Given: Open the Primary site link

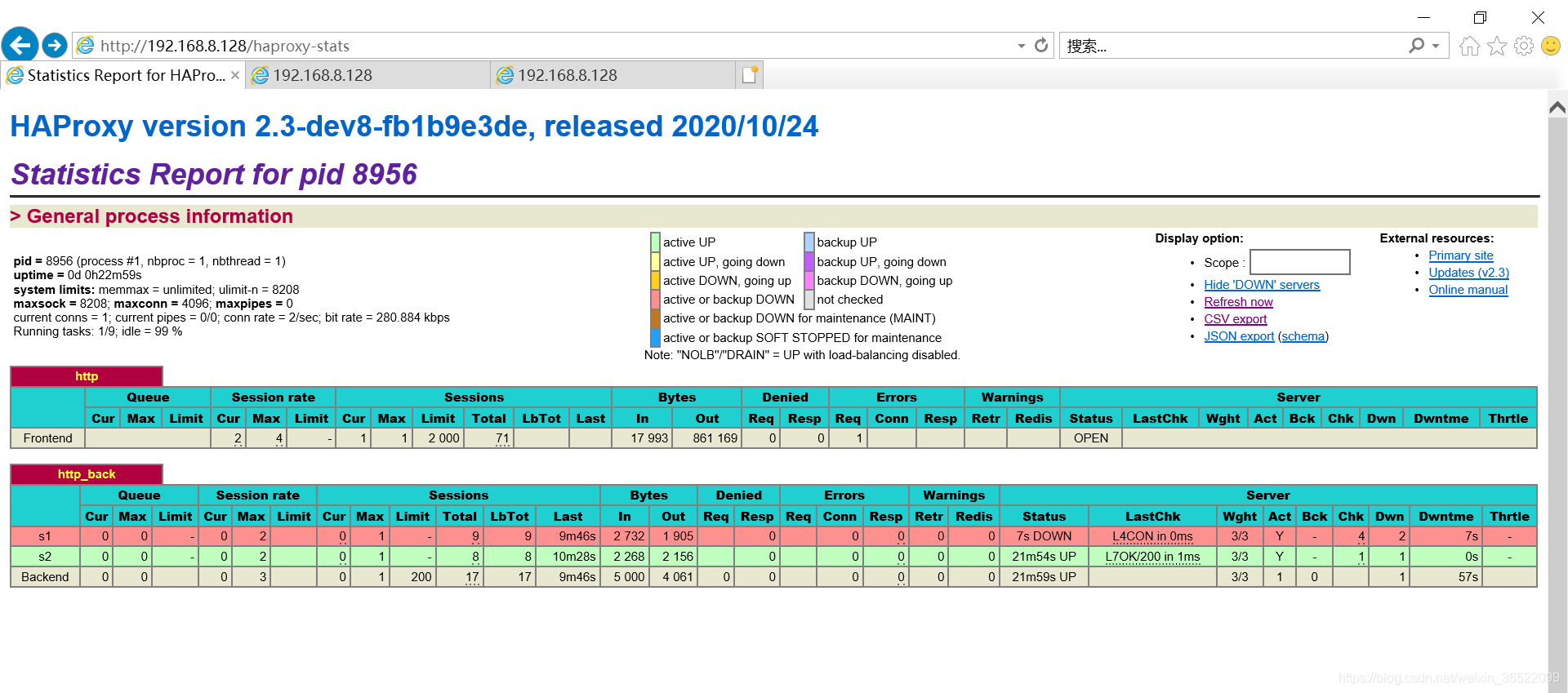Looking at the screenshot, I should [x=1461, y=255].
